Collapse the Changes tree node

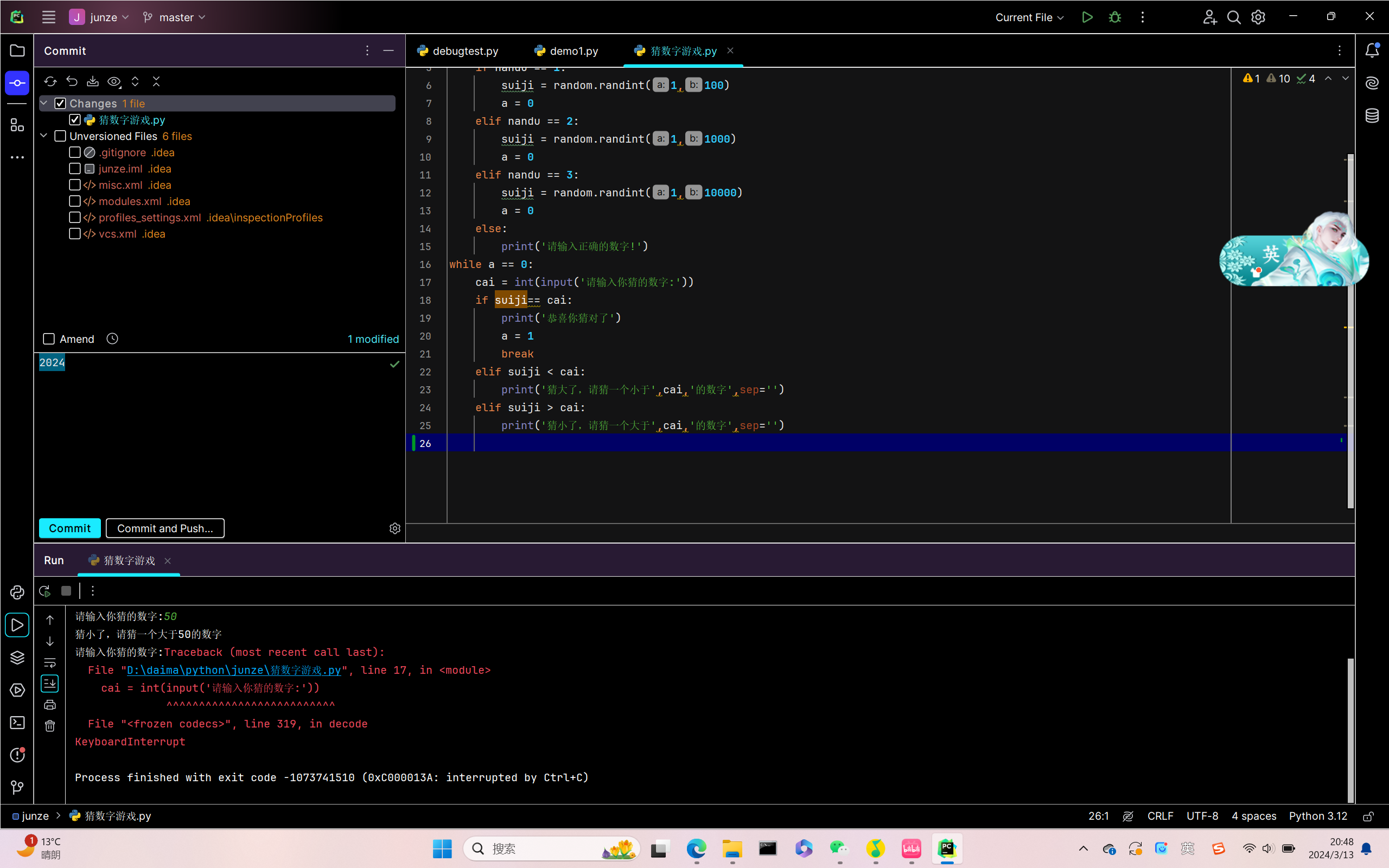[44, 103]
